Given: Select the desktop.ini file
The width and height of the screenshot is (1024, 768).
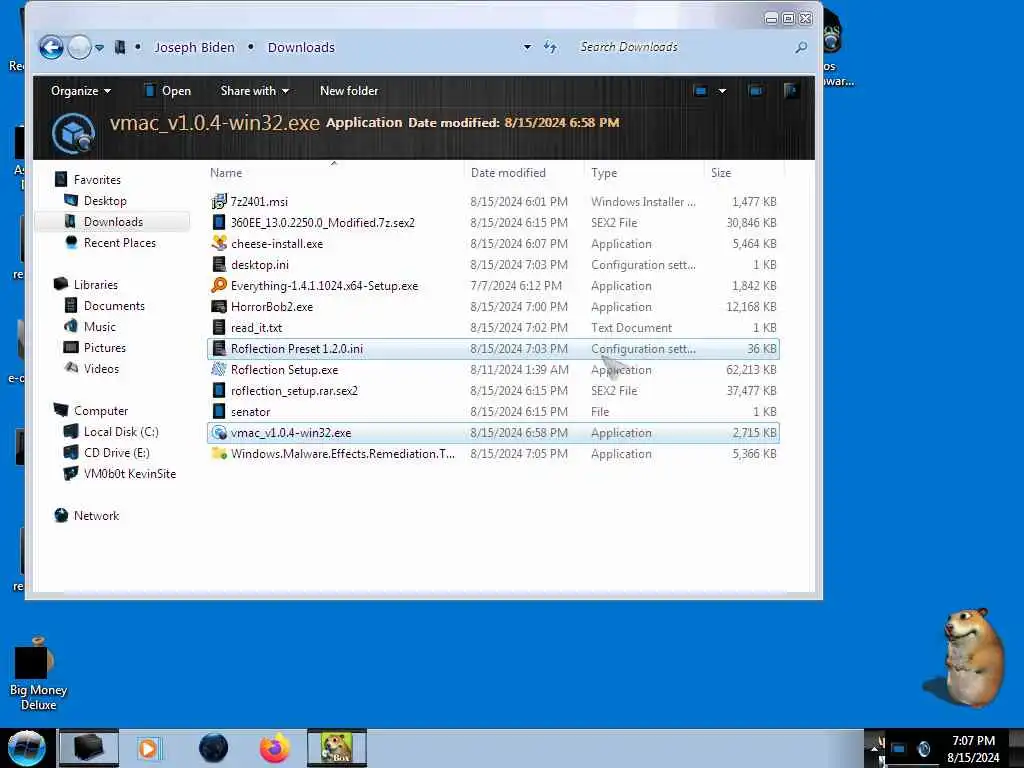Looking at the screenshot, I should pyautogui.click(x=259, y=264).
